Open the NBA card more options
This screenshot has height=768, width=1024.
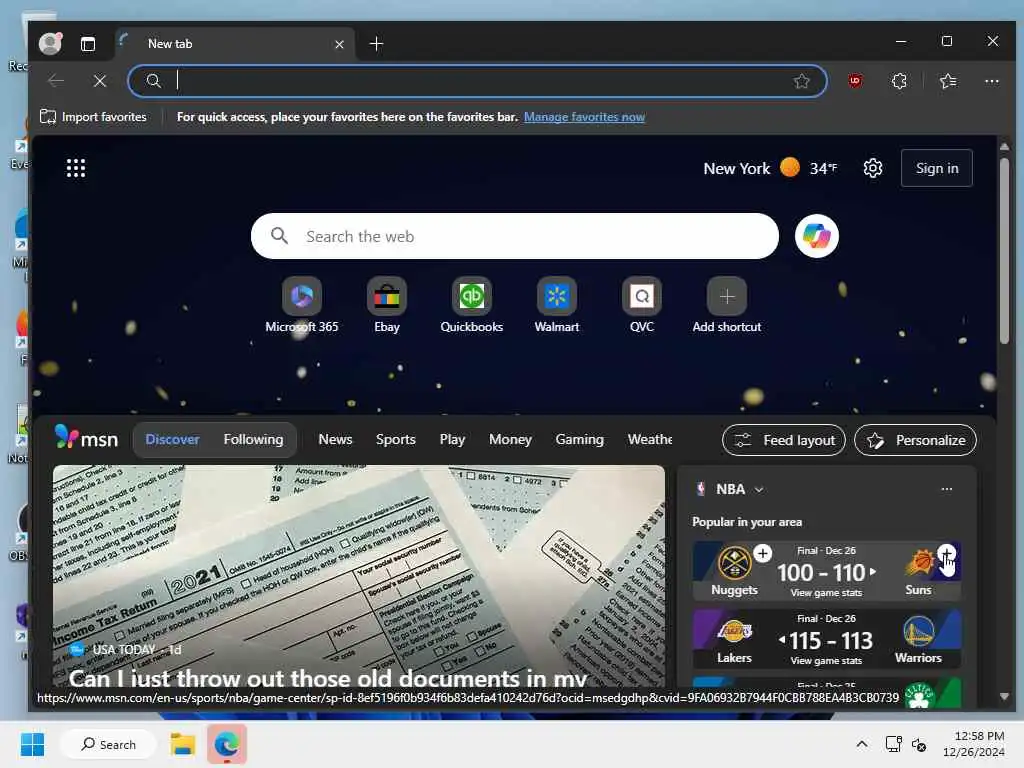[946, 489]
